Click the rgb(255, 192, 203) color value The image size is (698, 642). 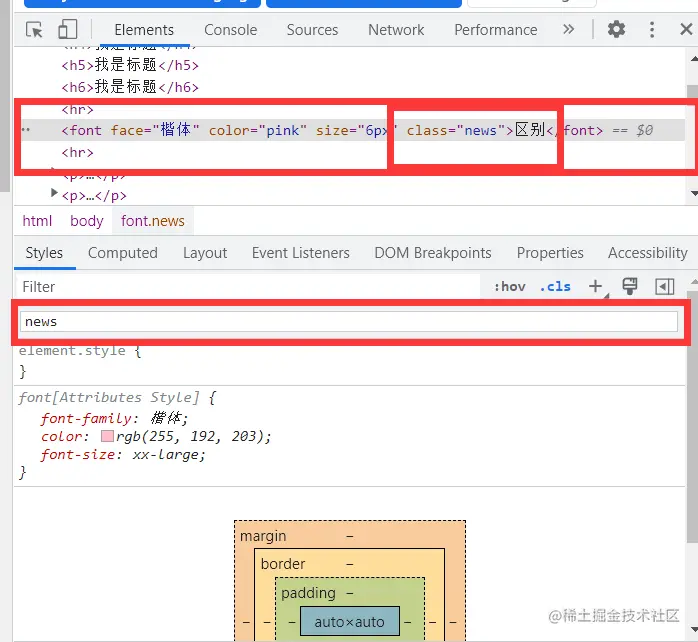click(x=191, y=436)
